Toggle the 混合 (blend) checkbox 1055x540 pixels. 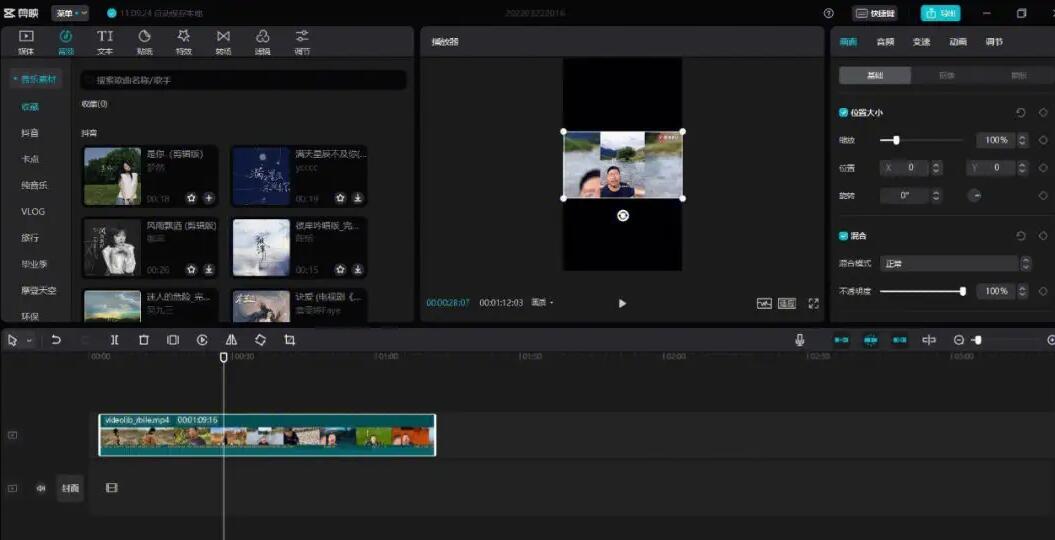[843, 236]
